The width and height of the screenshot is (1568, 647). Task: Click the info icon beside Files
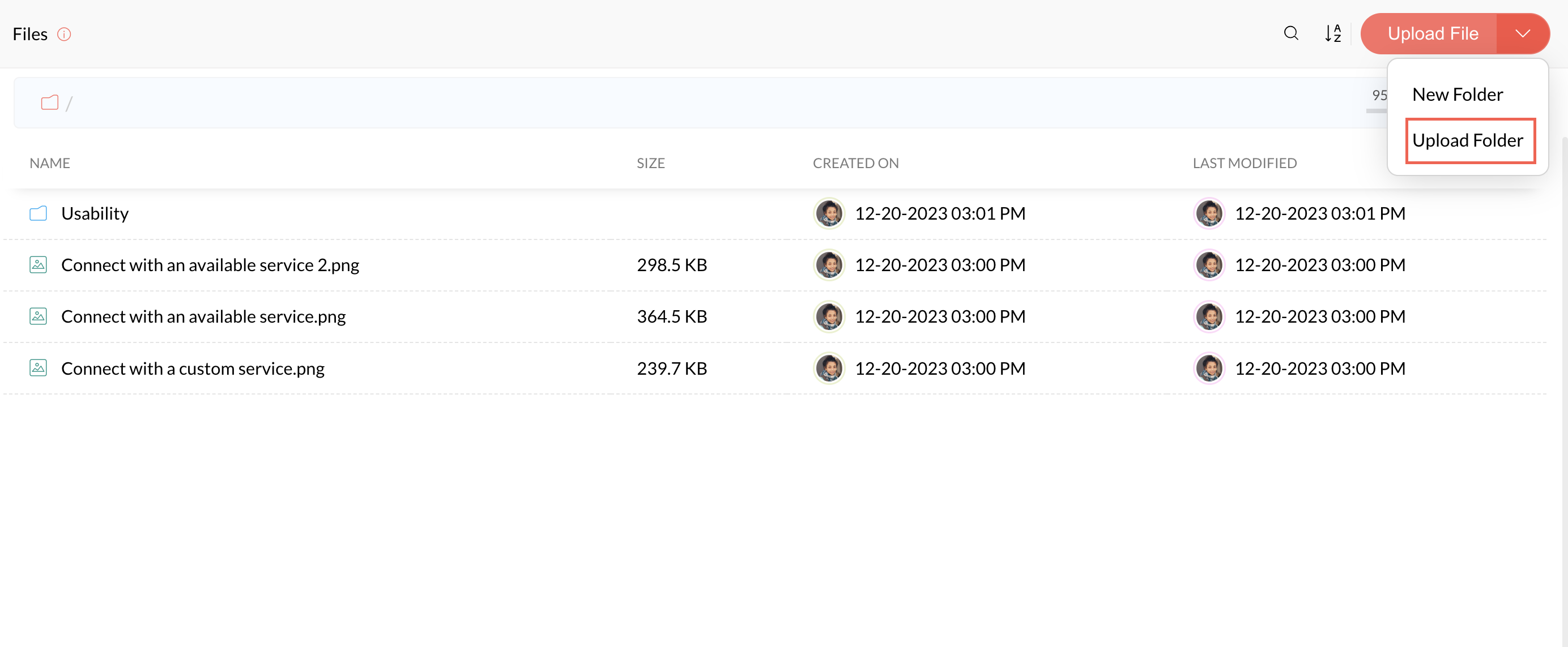tap(64, 35)
